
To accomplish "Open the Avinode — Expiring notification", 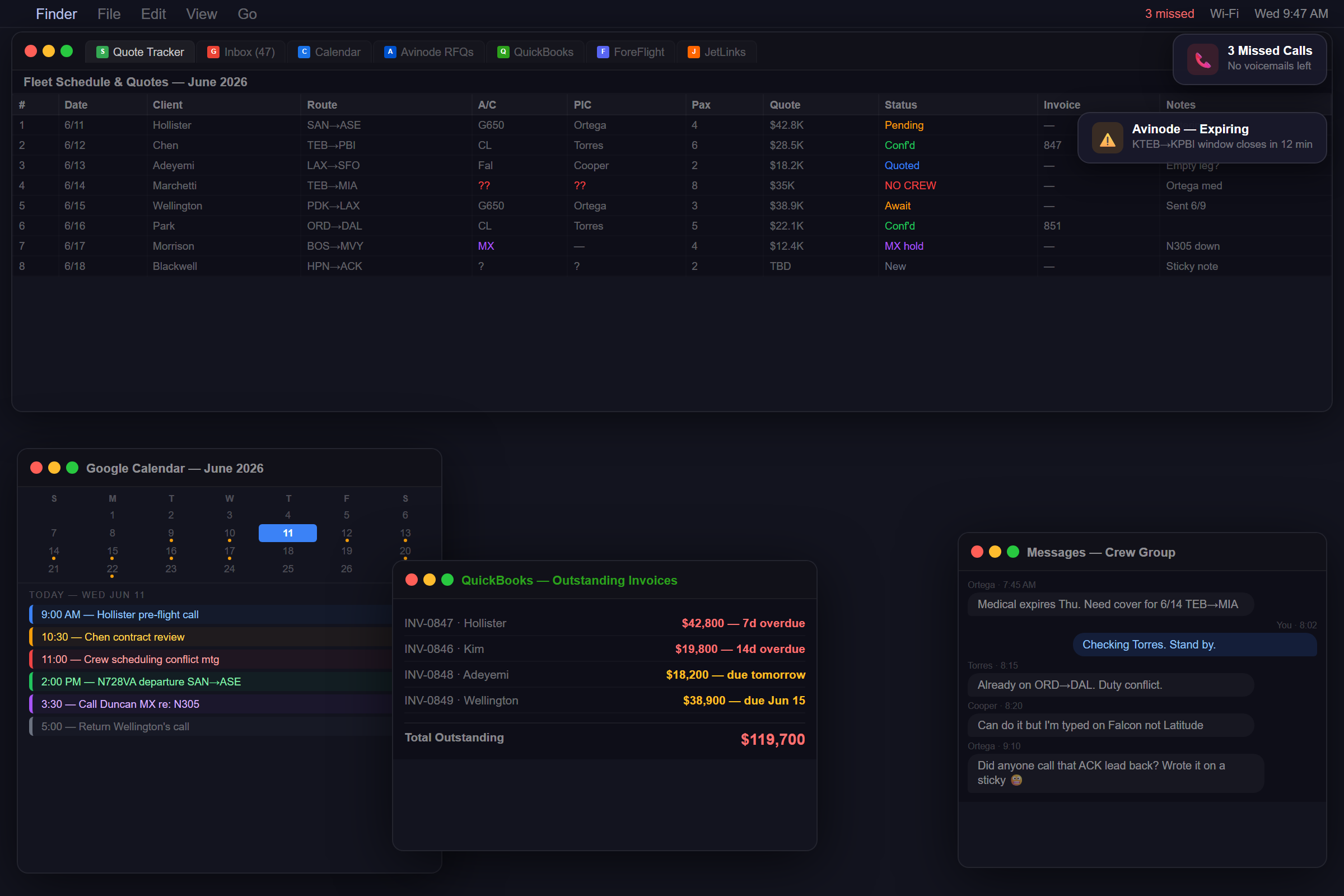I will [x=1202, y=138].
